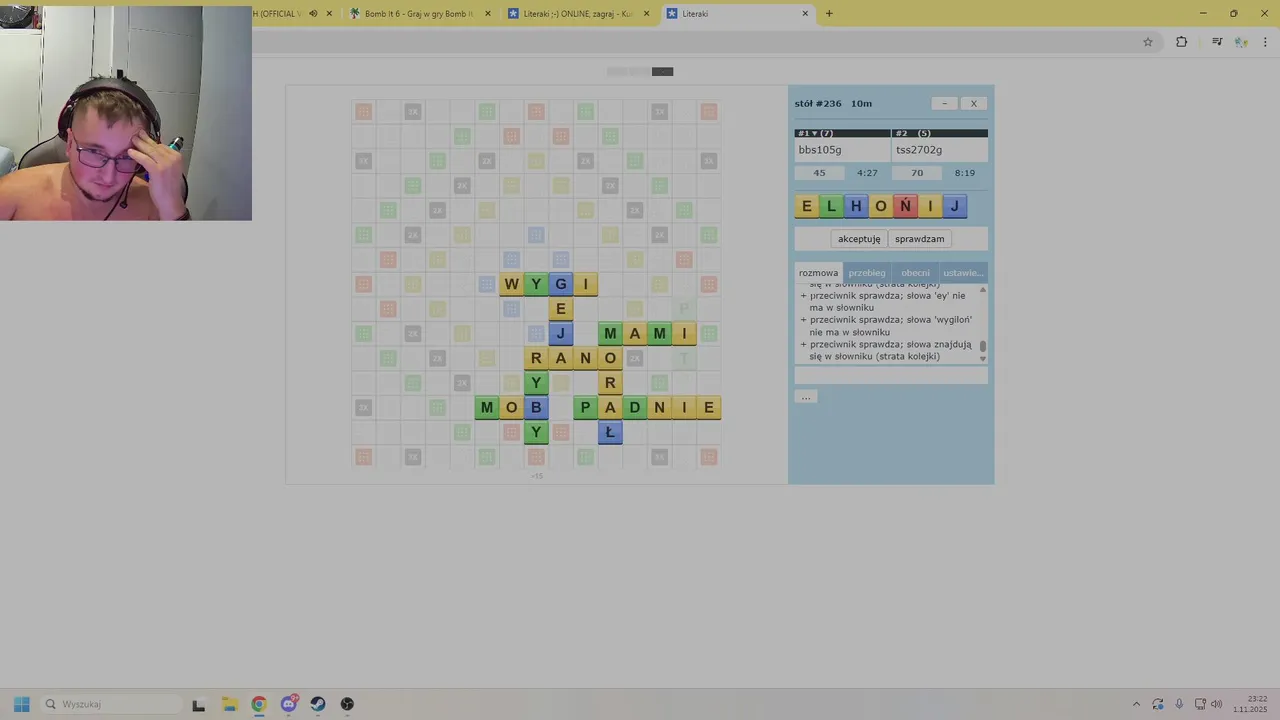Pick the yellow I tile from the rack
This screenshot has height=720, width=1280.
pyautogui.click(x=930, y=206)
